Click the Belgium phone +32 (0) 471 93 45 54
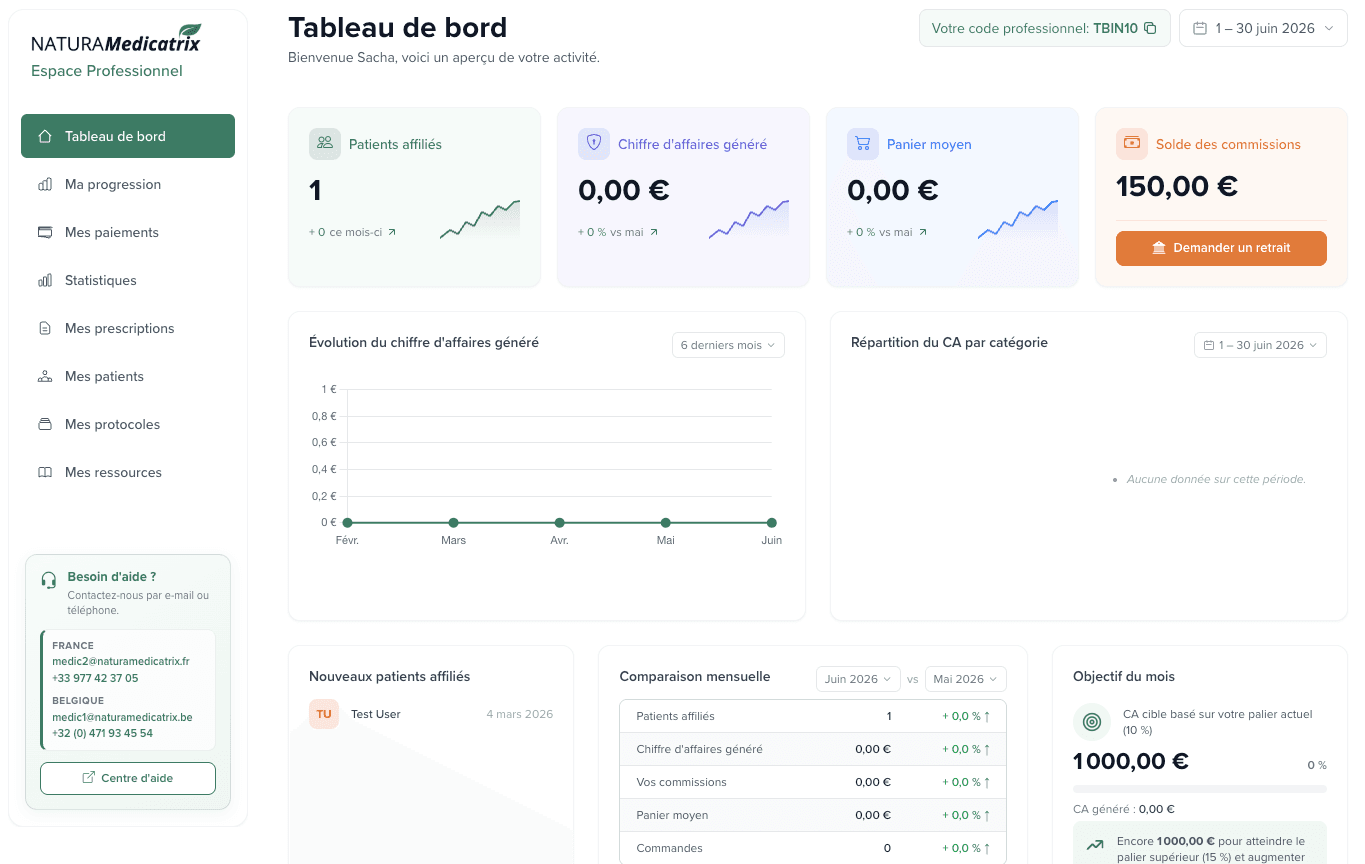The width and height of the screenshot is (1365, 864). tap(102, 733)
